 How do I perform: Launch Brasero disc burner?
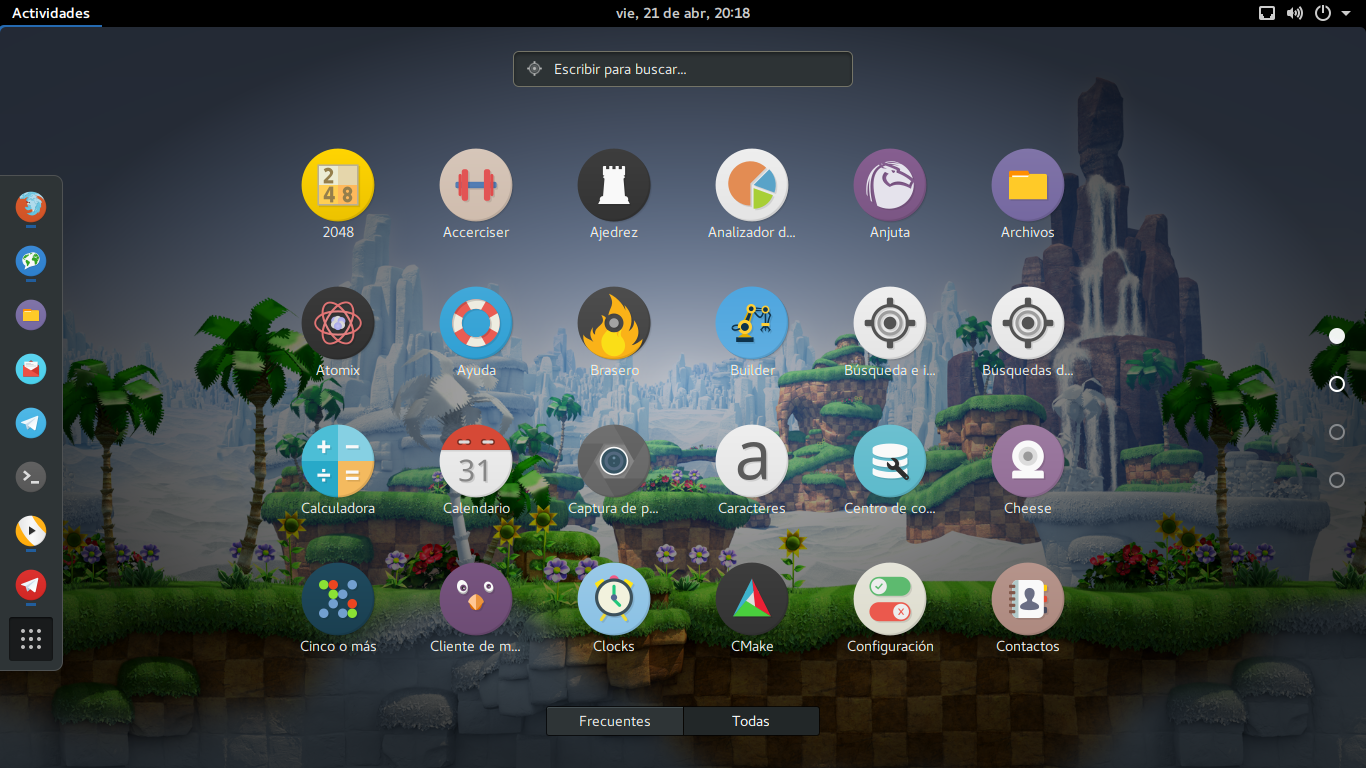(614, 323)
